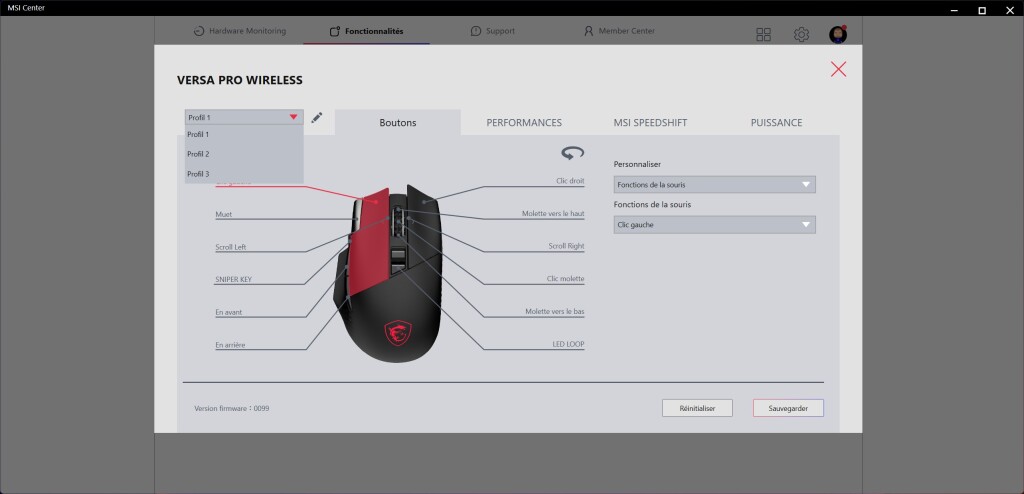
Task: Open the settings gear icon
Action: tap(801, 35)
